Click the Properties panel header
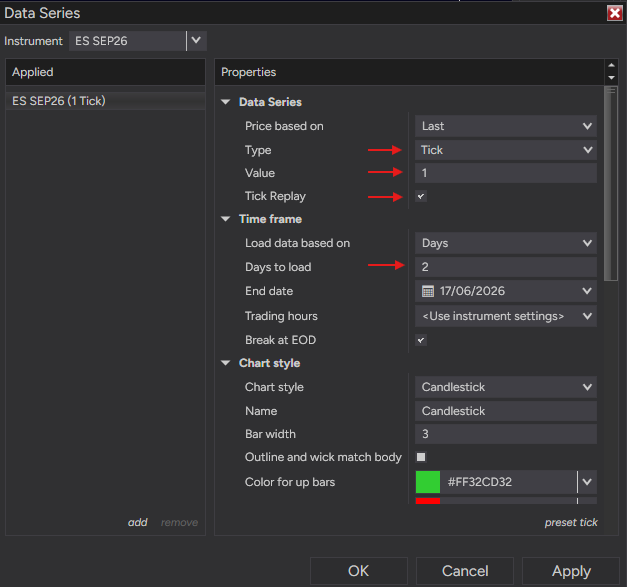The image size is (627, 587). click(409, 72)
